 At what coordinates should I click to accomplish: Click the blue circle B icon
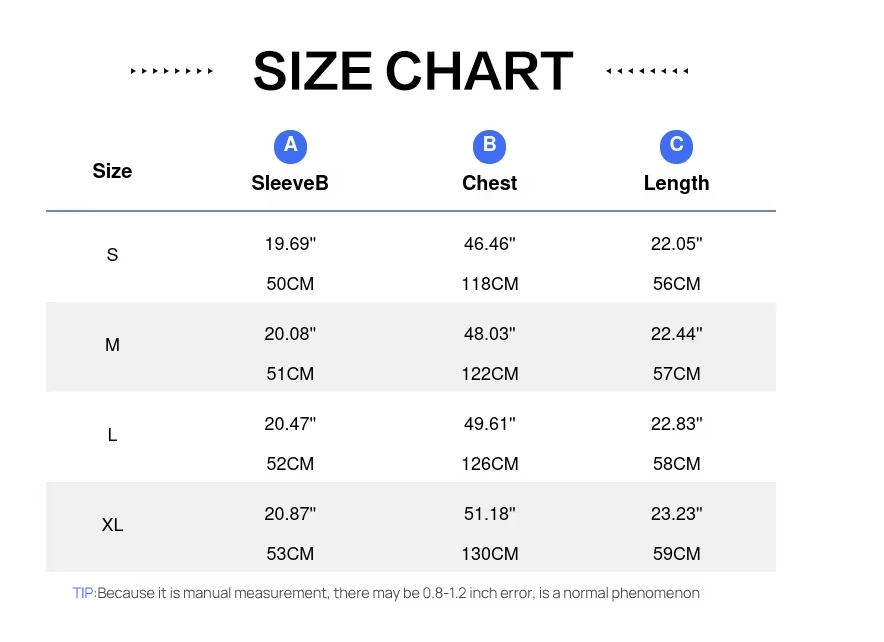489,146
